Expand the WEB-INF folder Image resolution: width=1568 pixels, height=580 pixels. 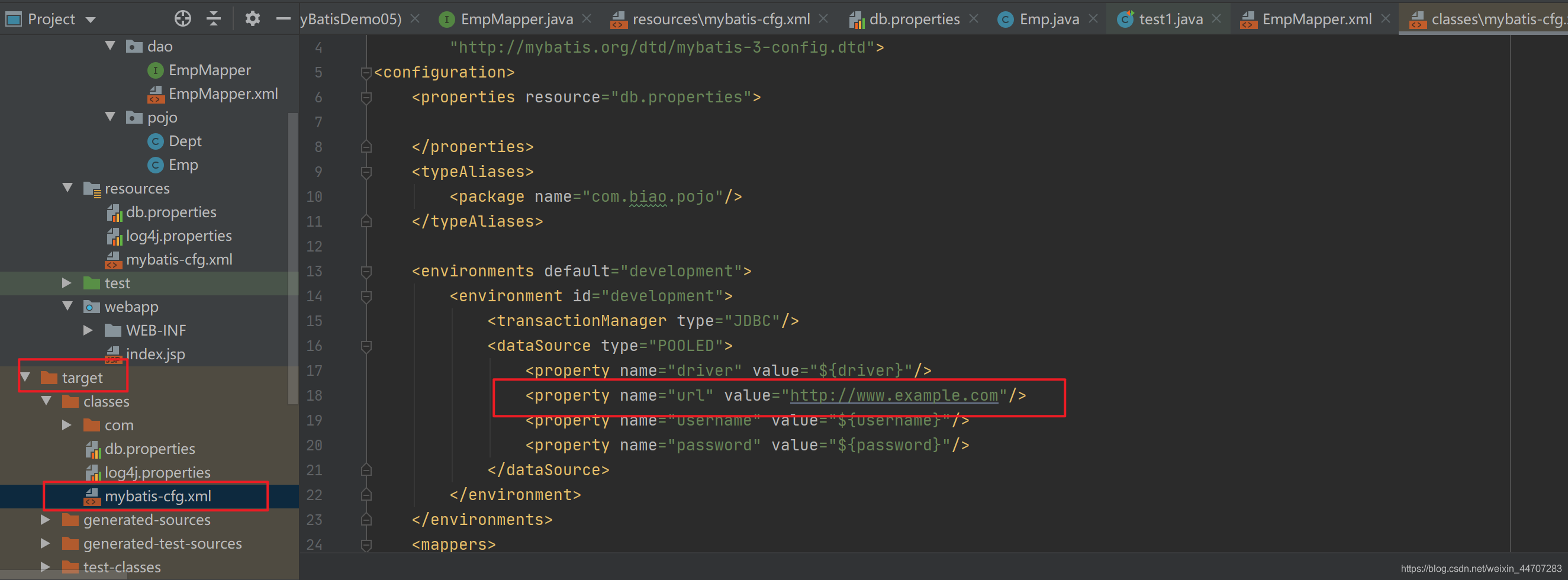tap(89, 330)
